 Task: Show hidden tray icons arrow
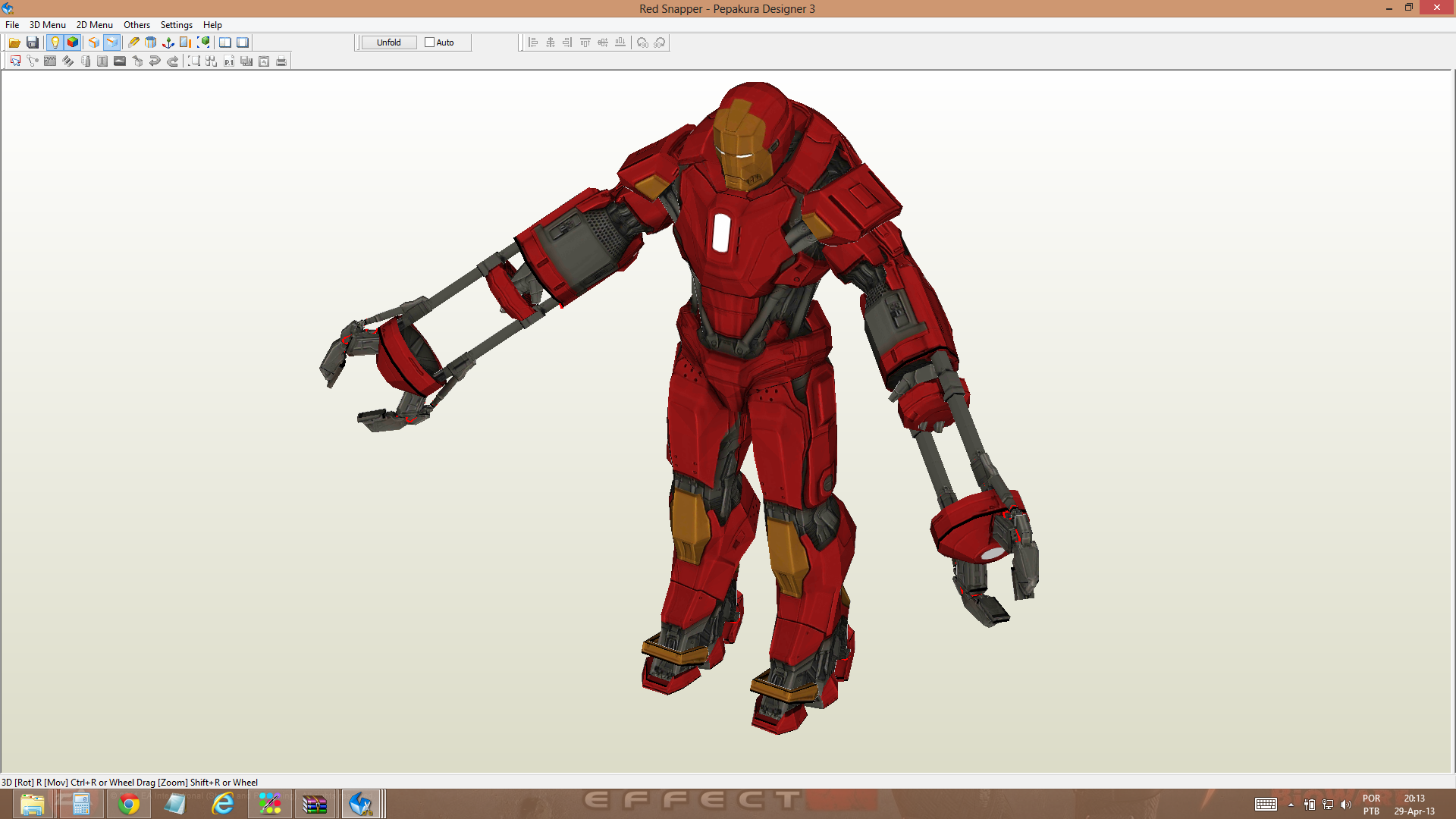[x=1291, y=805]
